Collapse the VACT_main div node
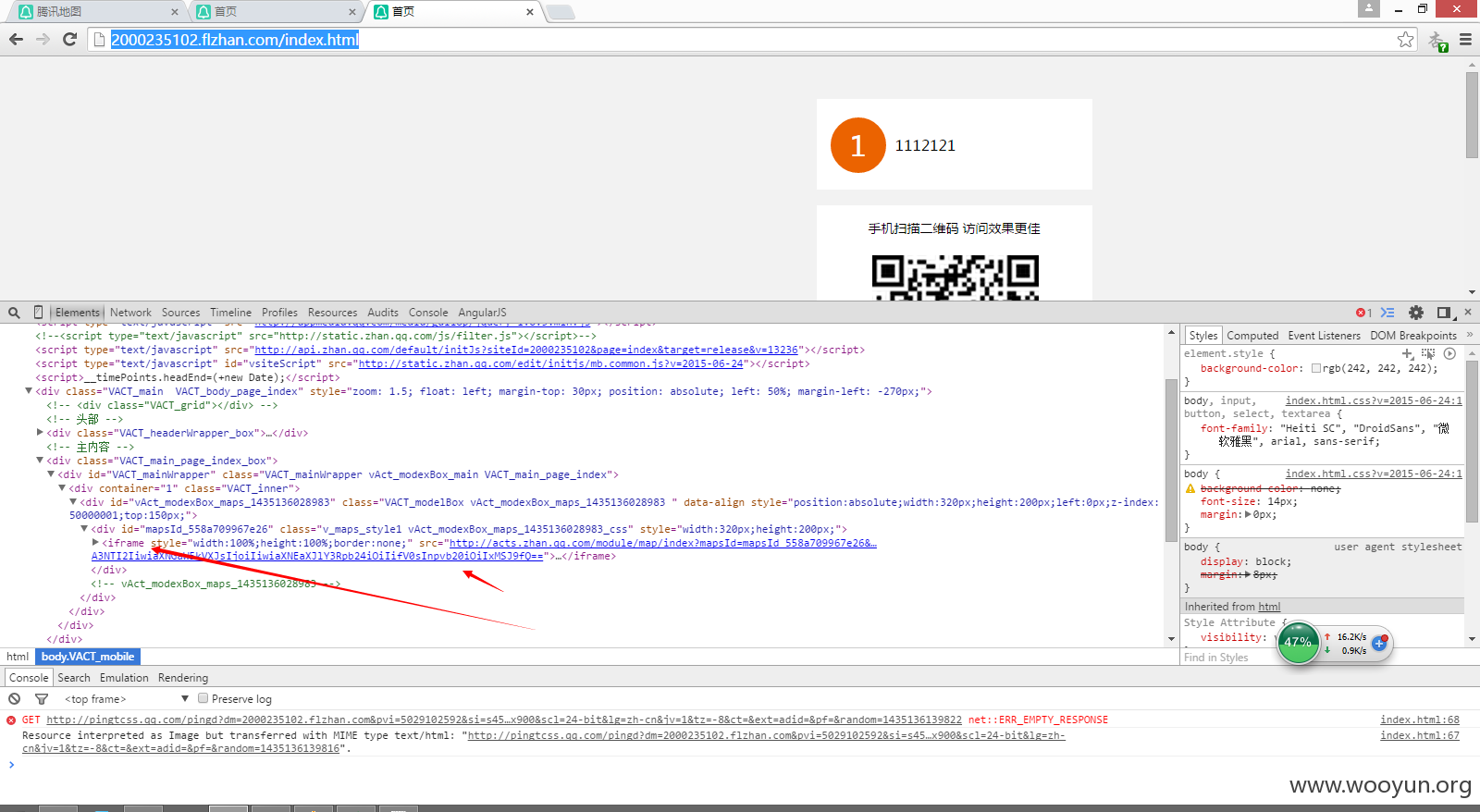Screen dimensions: 1480x812 (x=29, y=391)
